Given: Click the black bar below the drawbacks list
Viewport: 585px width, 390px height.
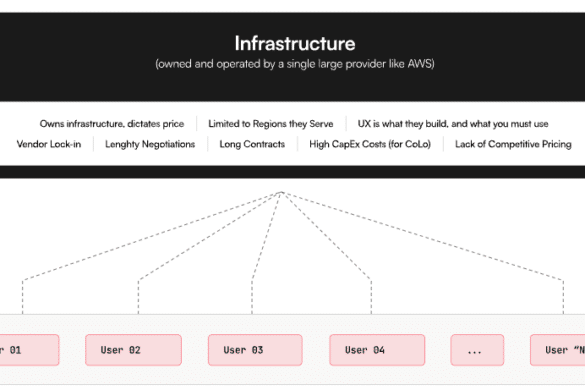Looking at the screenshot, I should (x=292, y=172).
